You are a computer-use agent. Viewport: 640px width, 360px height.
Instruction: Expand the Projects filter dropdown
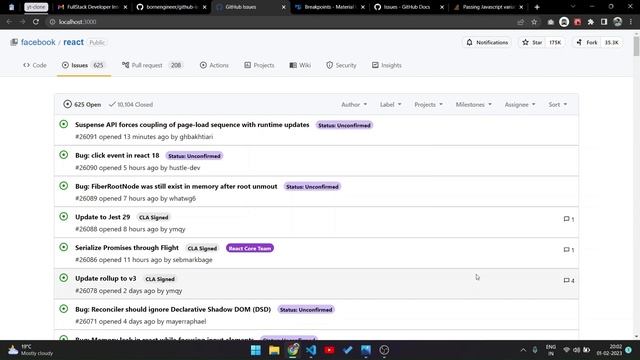pos(429,104)
